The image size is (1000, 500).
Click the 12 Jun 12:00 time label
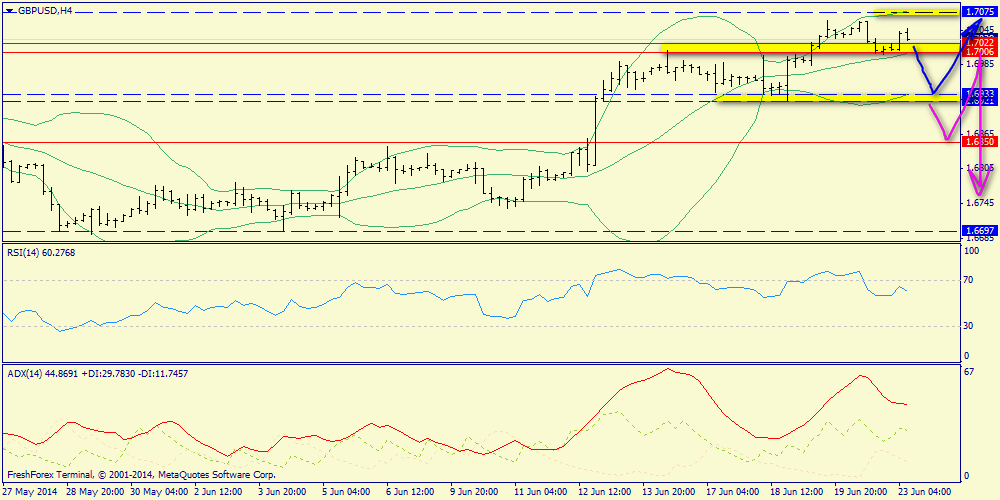603,492
